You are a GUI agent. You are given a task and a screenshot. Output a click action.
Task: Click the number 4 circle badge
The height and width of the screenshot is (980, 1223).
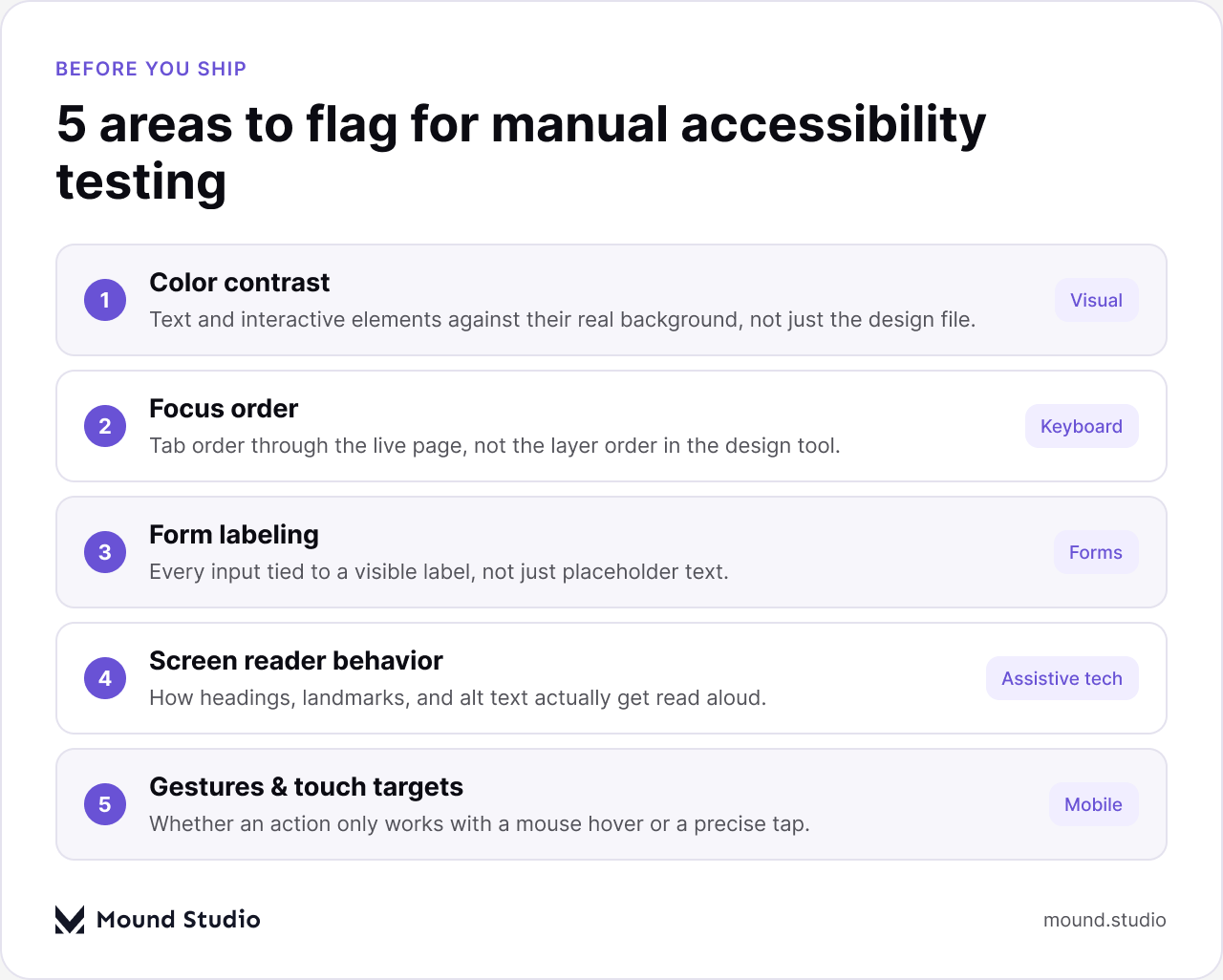(105, 678)
